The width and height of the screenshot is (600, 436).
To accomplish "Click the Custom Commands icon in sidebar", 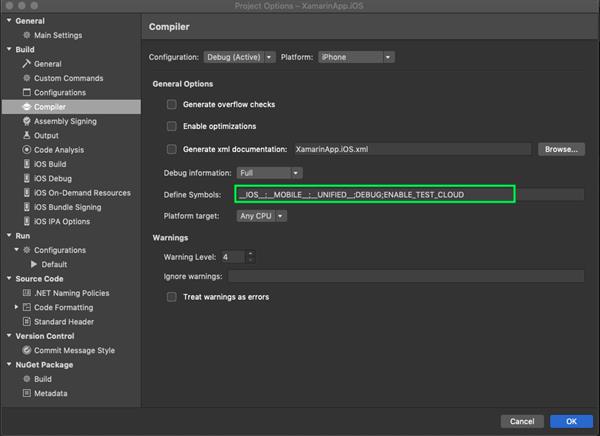I will [26, 78].
